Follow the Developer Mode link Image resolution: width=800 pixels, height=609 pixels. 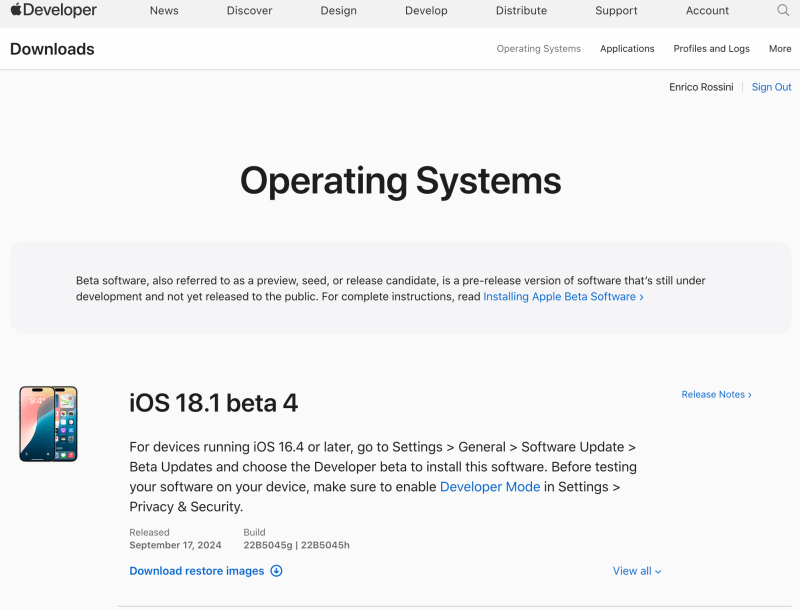[490, 487]
